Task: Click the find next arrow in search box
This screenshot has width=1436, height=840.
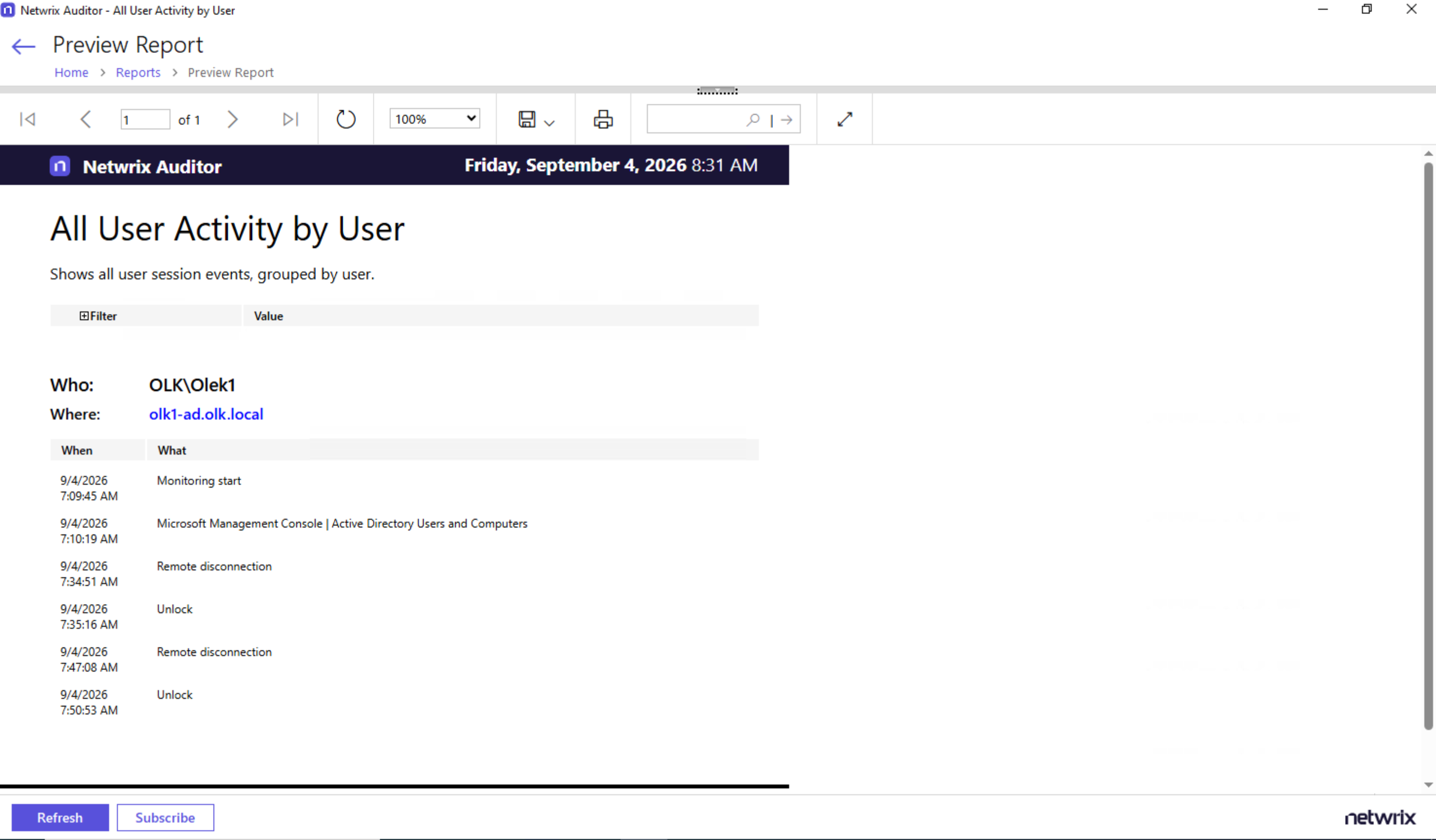Action: coord(786,120)
